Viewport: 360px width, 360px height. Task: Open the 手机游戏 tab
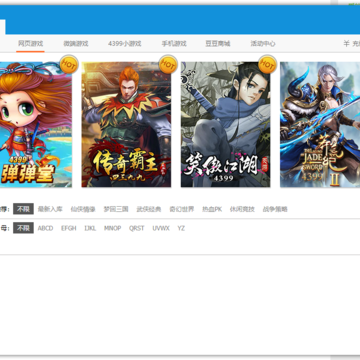174,44
